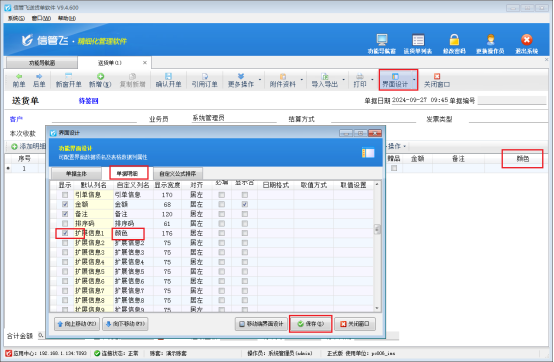This screenshot has width=554, height=362.
Task: Enable the 显示 checkbox for 排序码 row
Action: click(65, 224)
